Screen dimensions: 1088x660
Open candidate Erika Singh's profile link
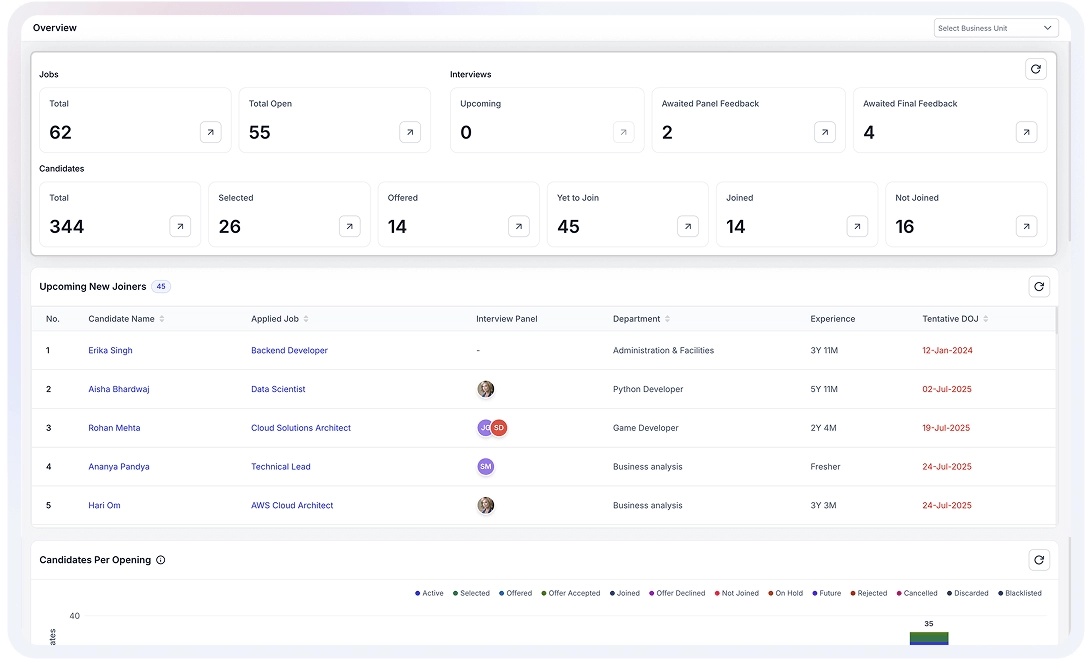pos(110,351)
